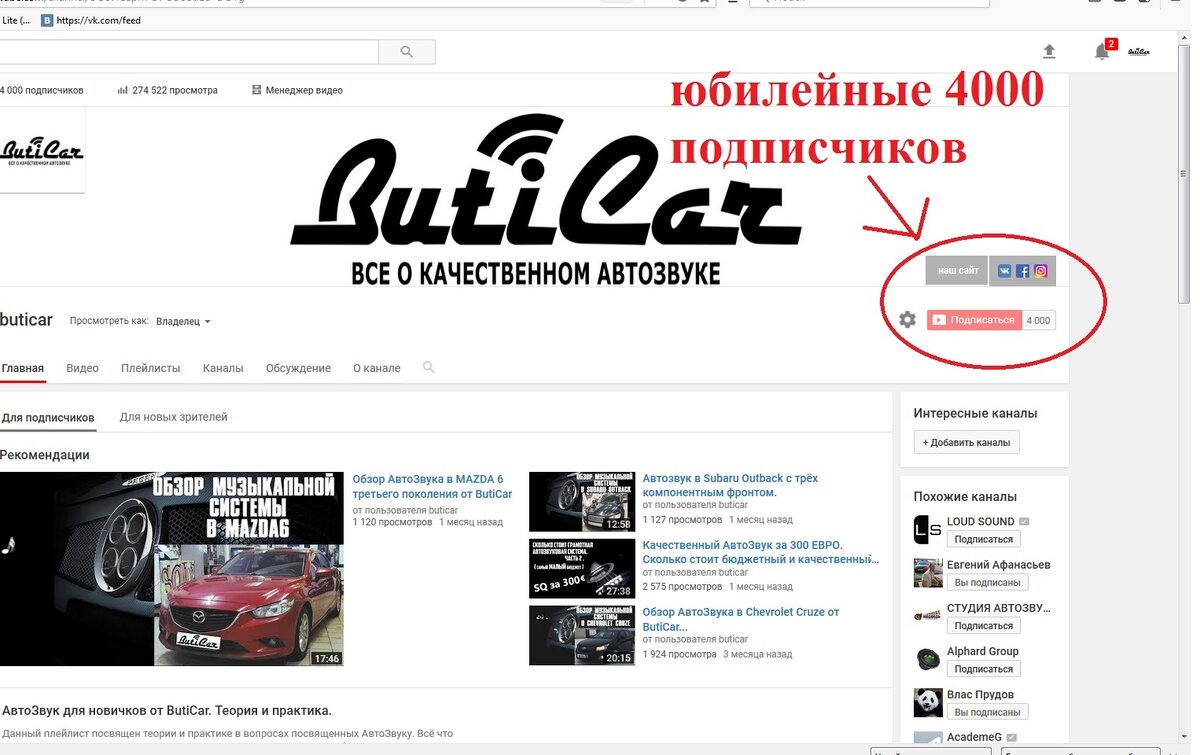
Task: Click Вы подписаны under Евгений Афанасьев
Action: coord(987,582)
